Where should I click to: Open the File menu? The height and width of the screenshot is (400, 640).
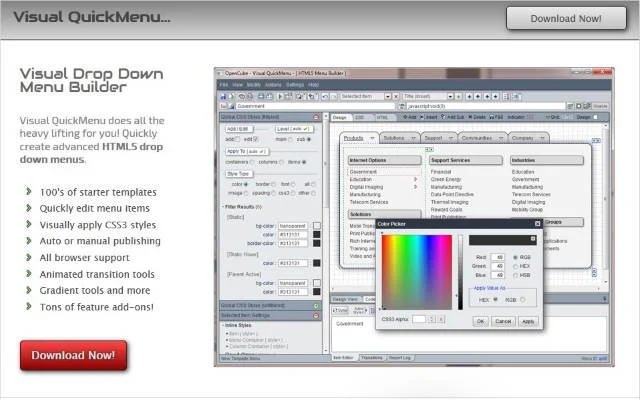coord(224,85)
